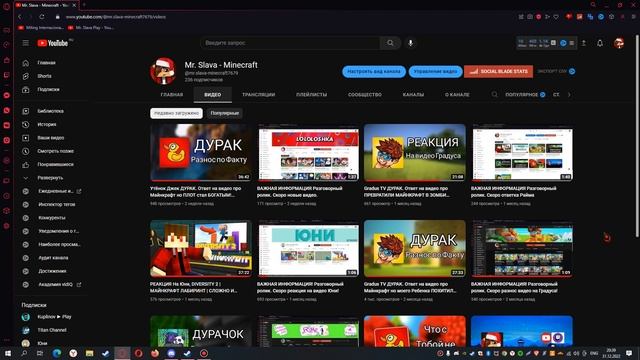Open Понравившиеся in the sidebar
Image resolution: width=640 pixels, height=360 pixels.
click(x=56, y=164)
